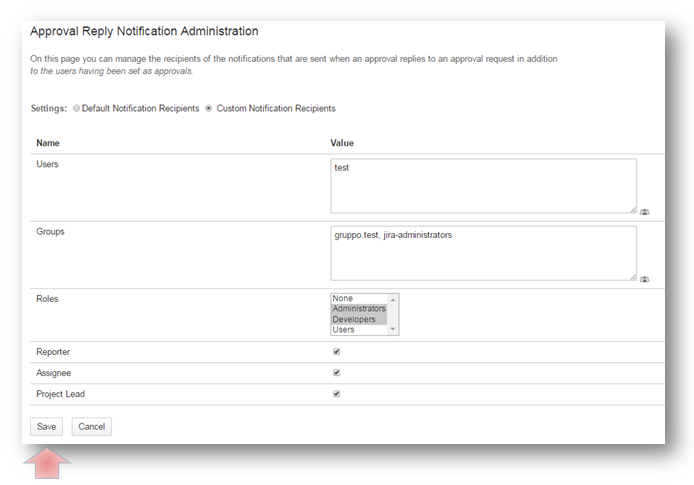This screenshot has width=694, height=485.
Task: Click Roles list scroll up arrow
Action: point(393,299)
